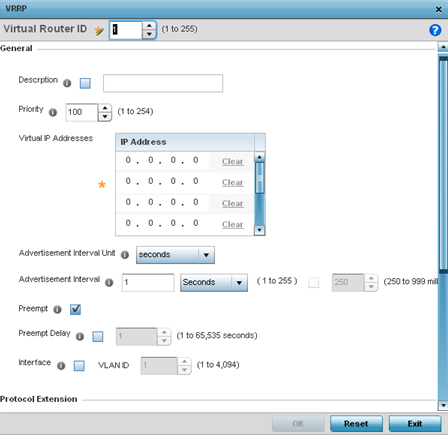Click the info icon next to Preempt
This screenshot has width=448, height=437.
(x=57, y=309)
